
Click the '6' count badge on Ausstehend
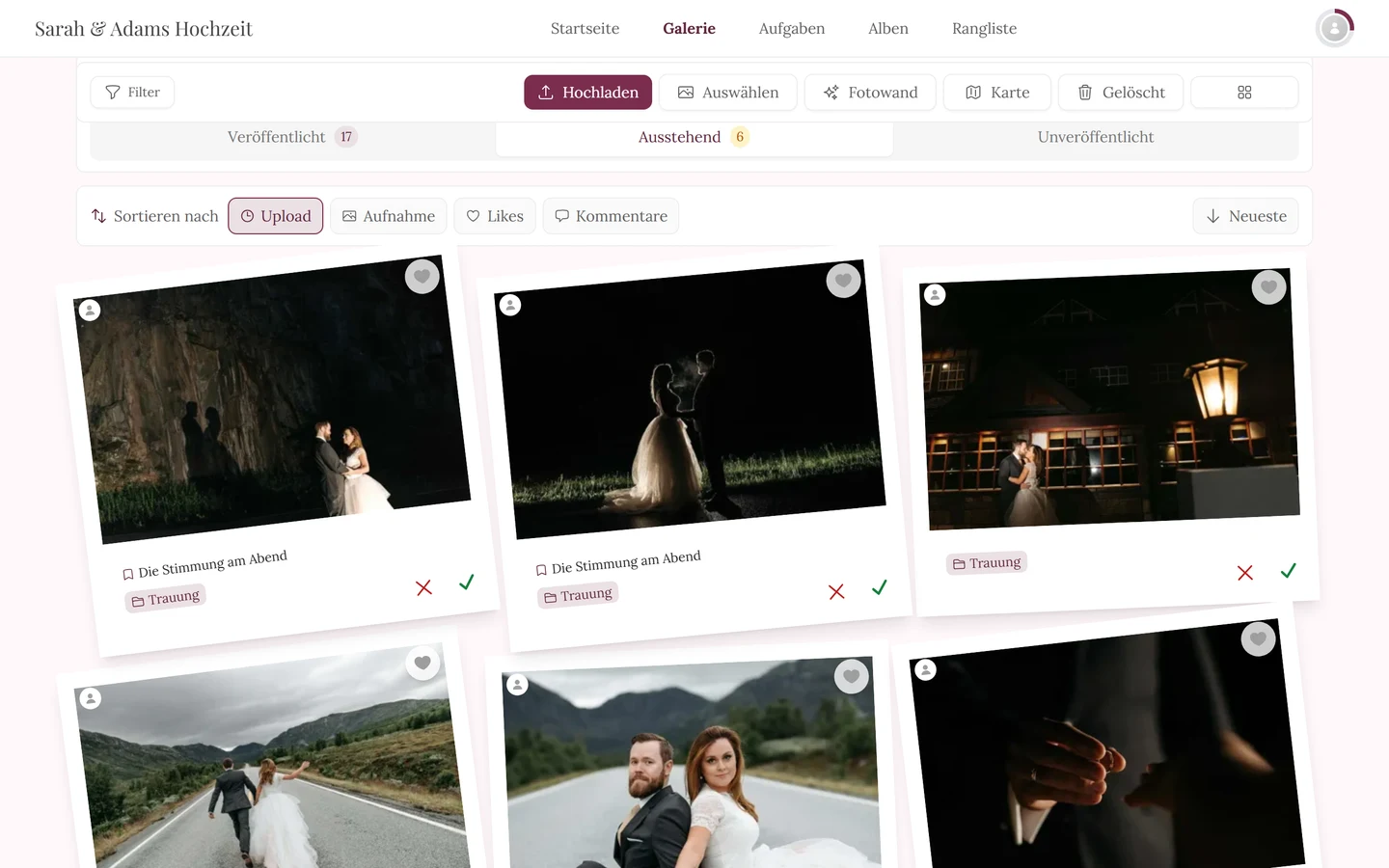click(x=740, y=137)
